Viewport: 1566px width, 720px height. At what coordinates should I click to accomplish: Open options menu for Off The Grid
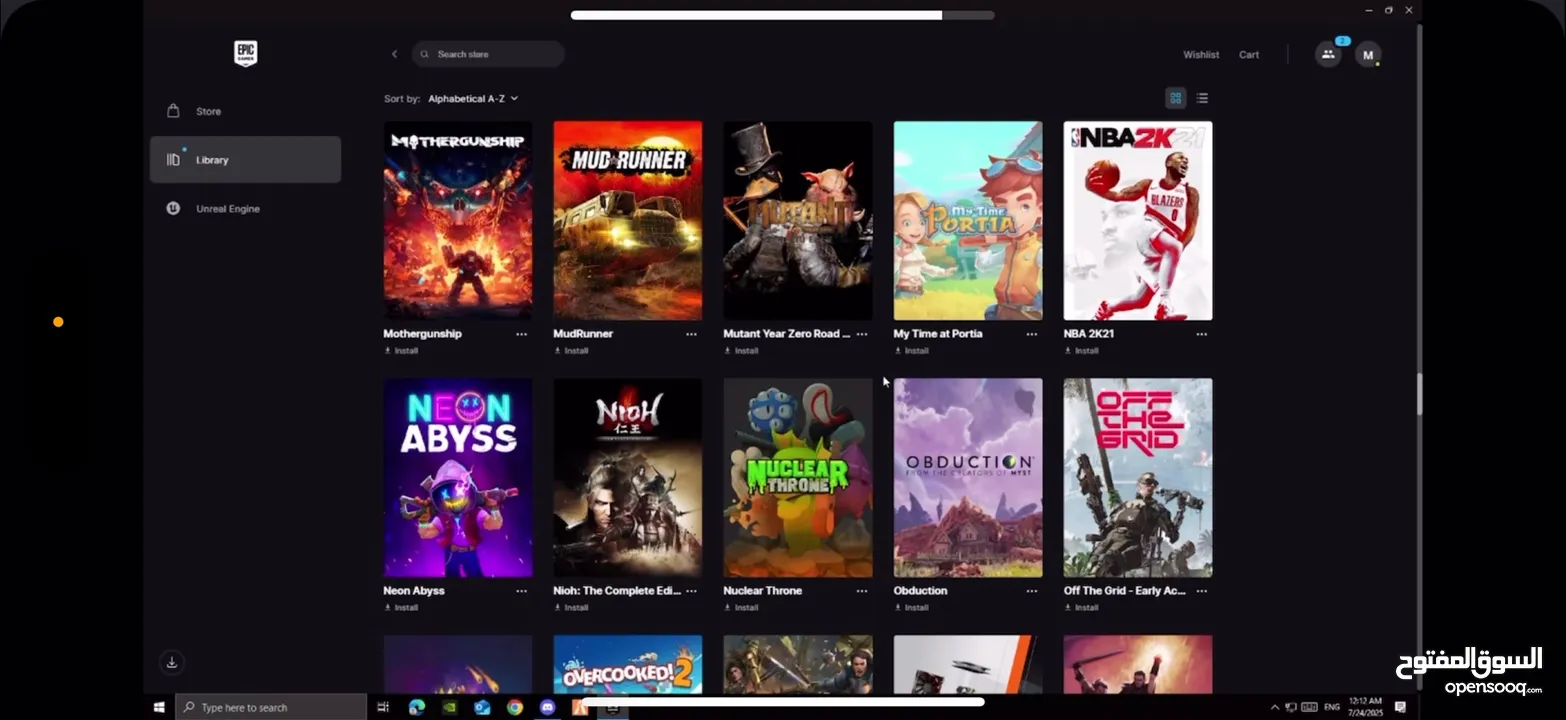[1202, 591]
